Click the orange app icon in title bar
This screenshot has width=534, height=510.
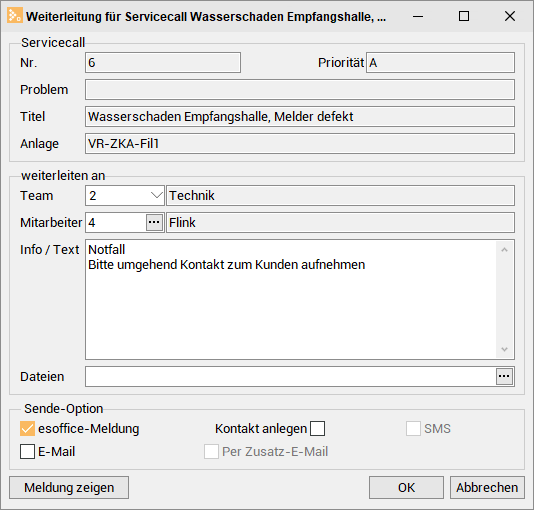pos(15,16)
